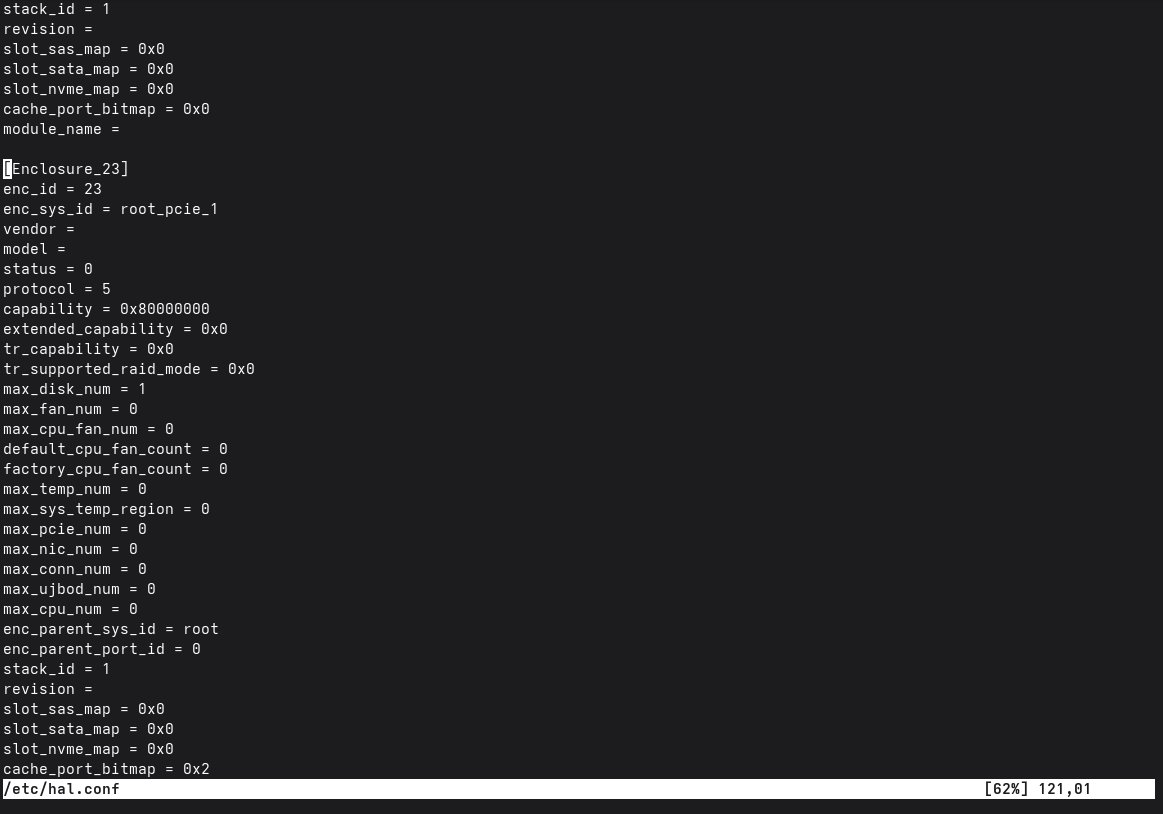Click the [Enclosure_23] section header
Image resolution: width=1163 pixels, height=814 pixels.
point(66,169)
